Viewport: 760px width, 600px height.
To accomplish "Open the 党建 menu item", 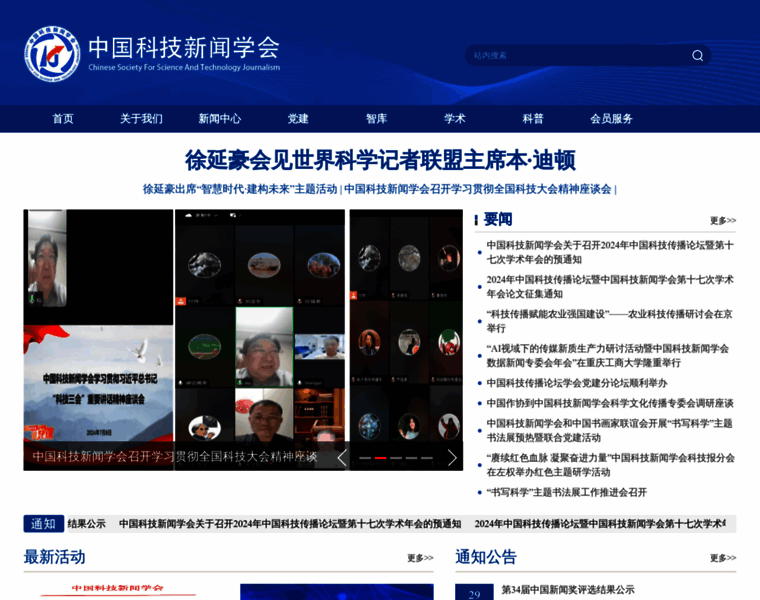I will coord(298,119).
